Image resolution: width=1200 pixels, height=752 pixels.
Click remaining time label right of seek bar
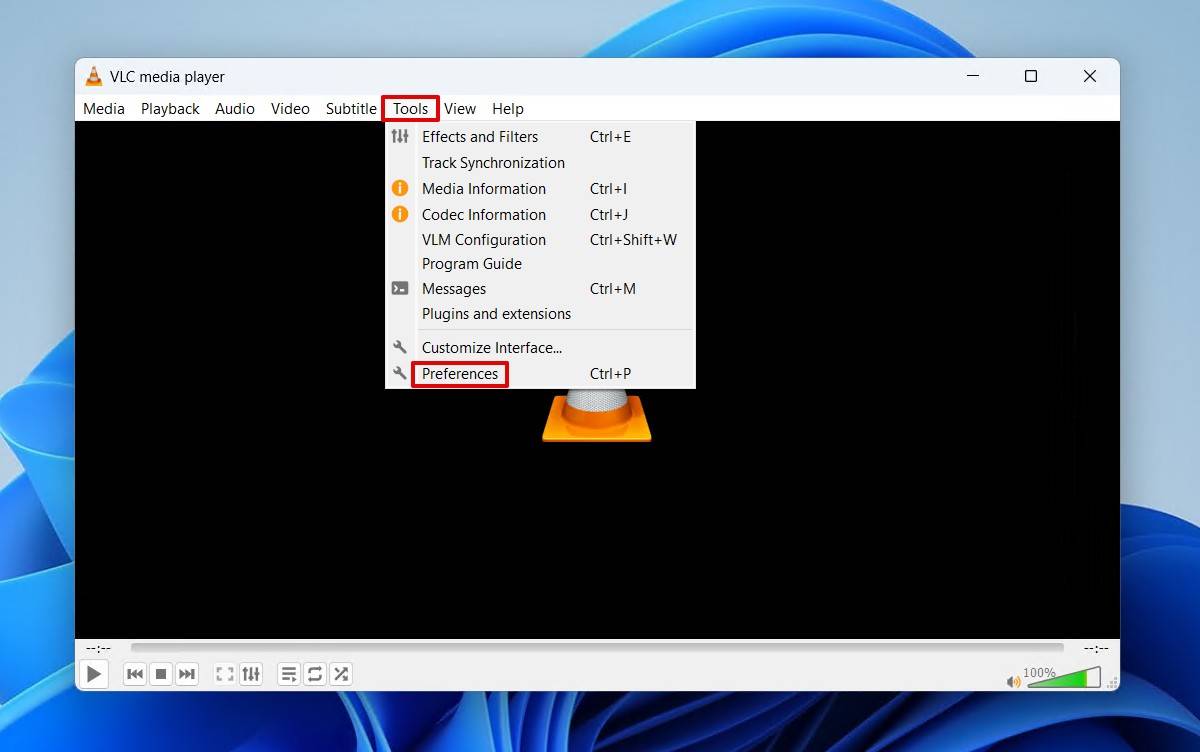click(1096, 648)
